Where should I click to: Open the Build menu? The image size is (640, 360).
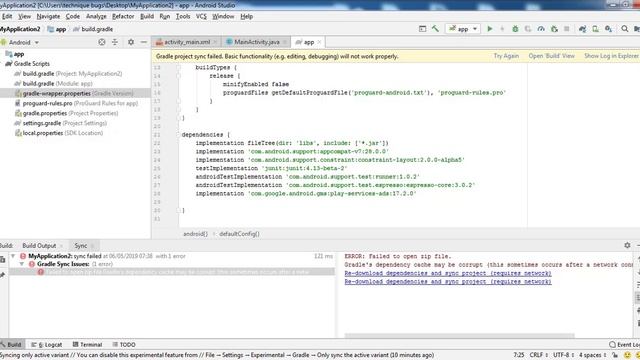point(147,16)
